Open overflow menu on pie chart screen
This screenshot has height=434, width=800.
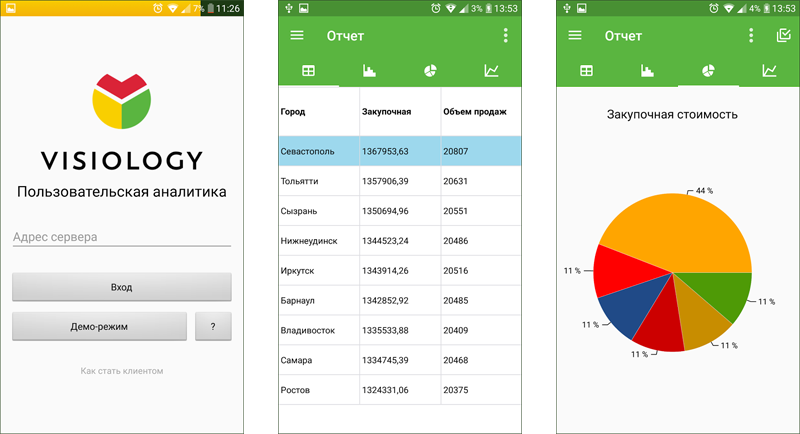[751, 35]
